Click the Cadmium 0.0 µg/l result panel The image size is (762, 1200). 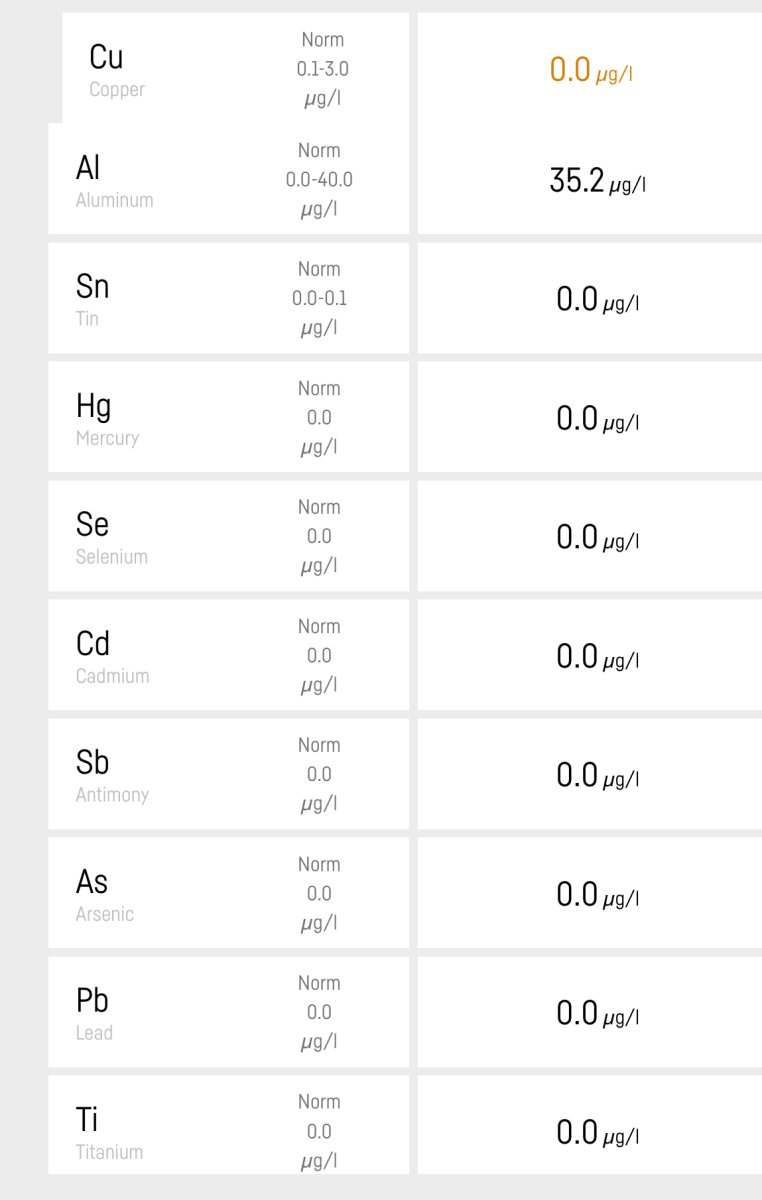point(590,655)
